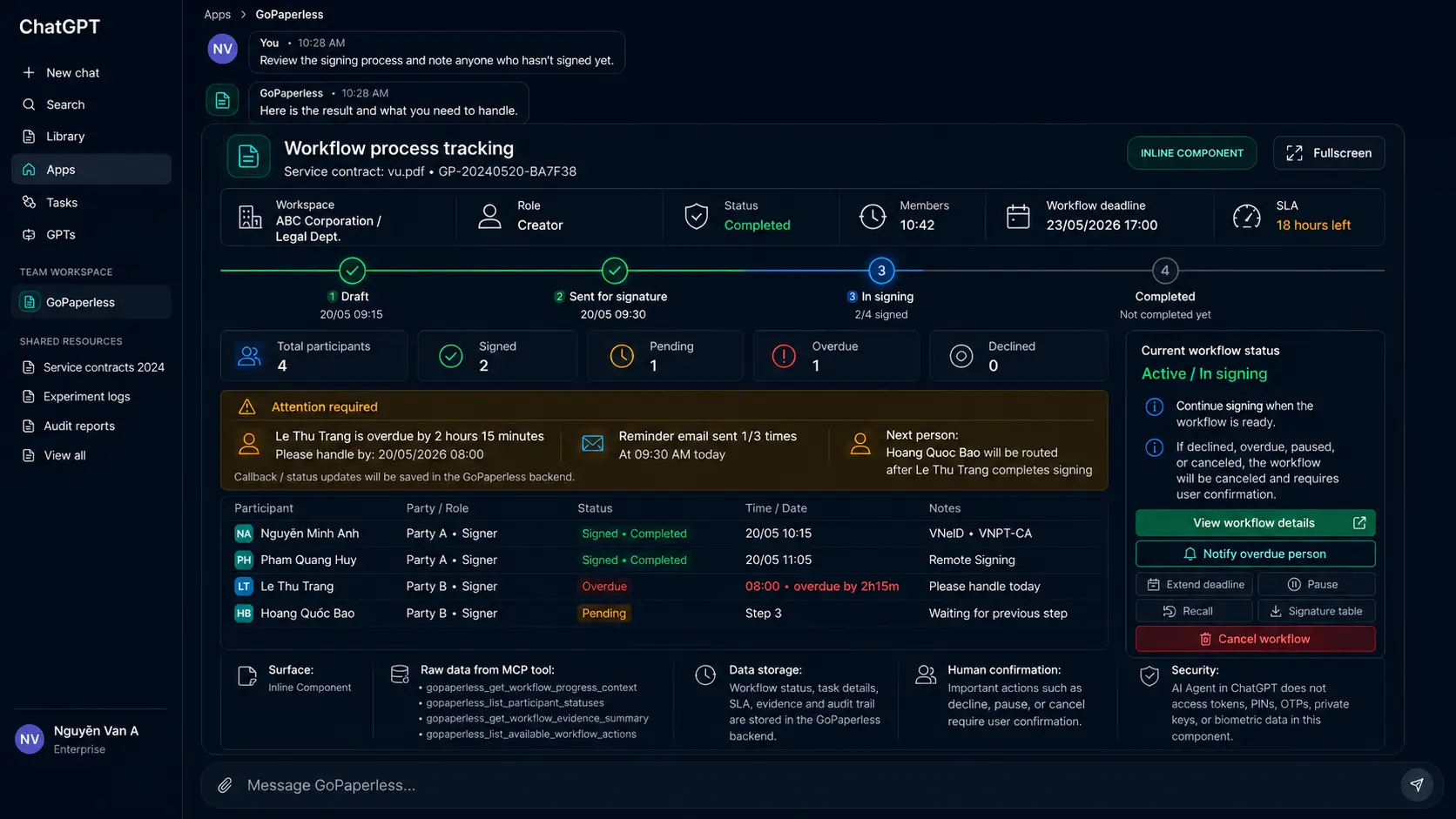Click the Declined circle icon

coord(961,356)
